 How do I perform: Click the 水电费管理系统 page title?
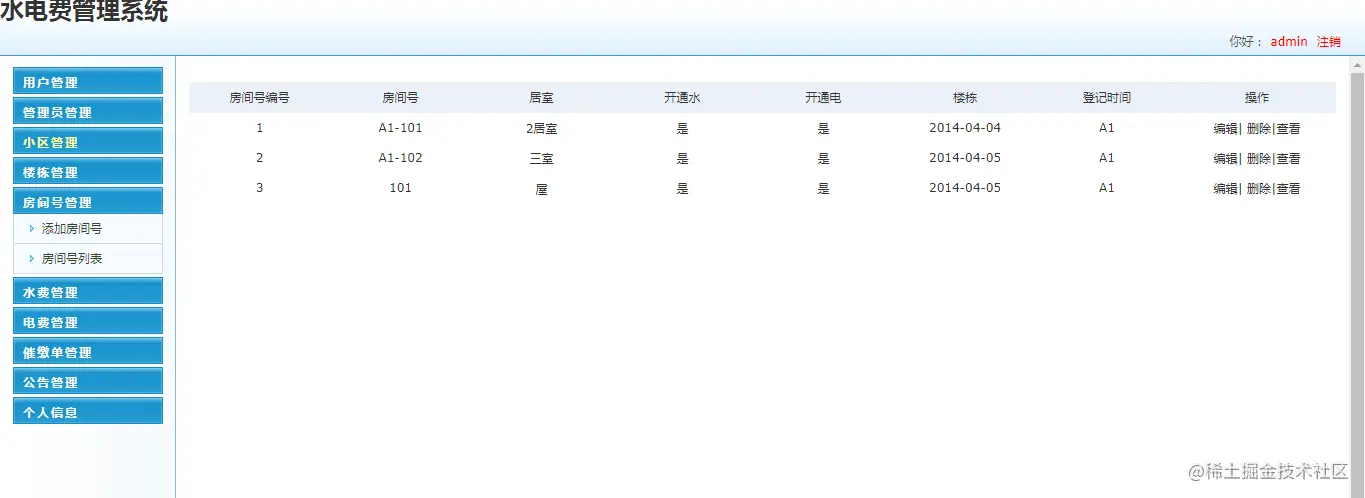point(84,12)
